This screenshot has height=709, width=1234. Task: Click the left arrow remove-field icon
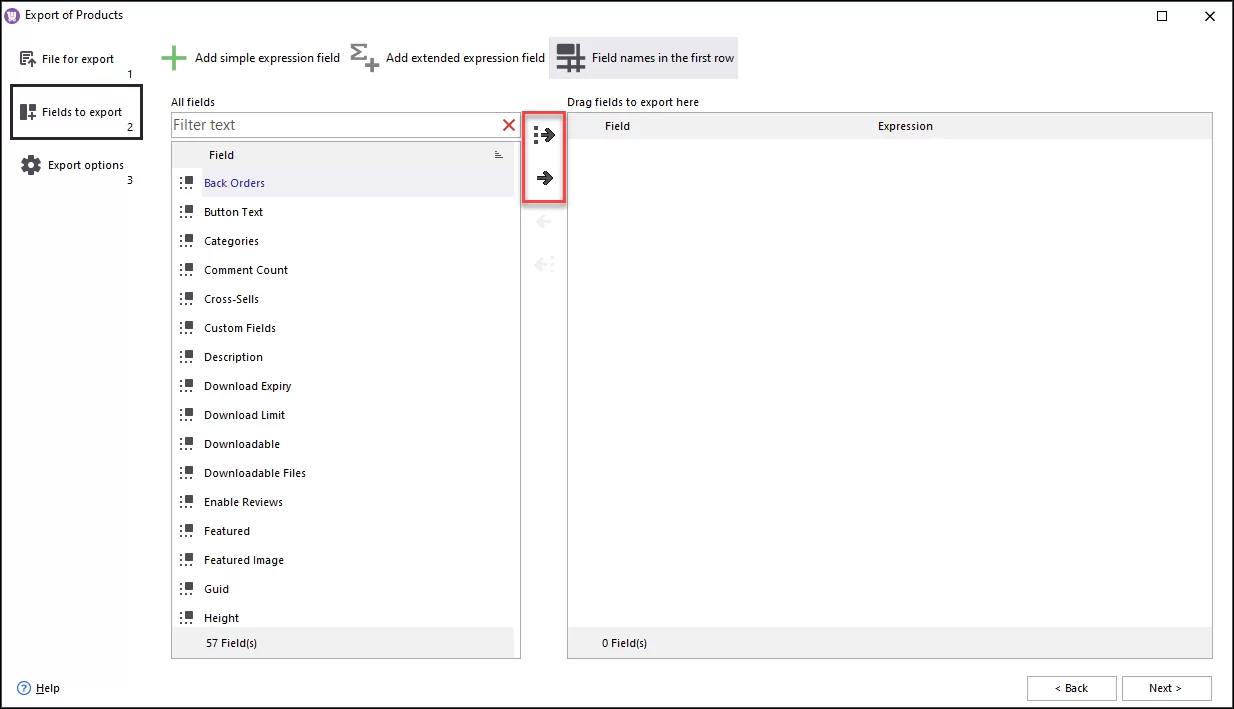pos(543,221)
